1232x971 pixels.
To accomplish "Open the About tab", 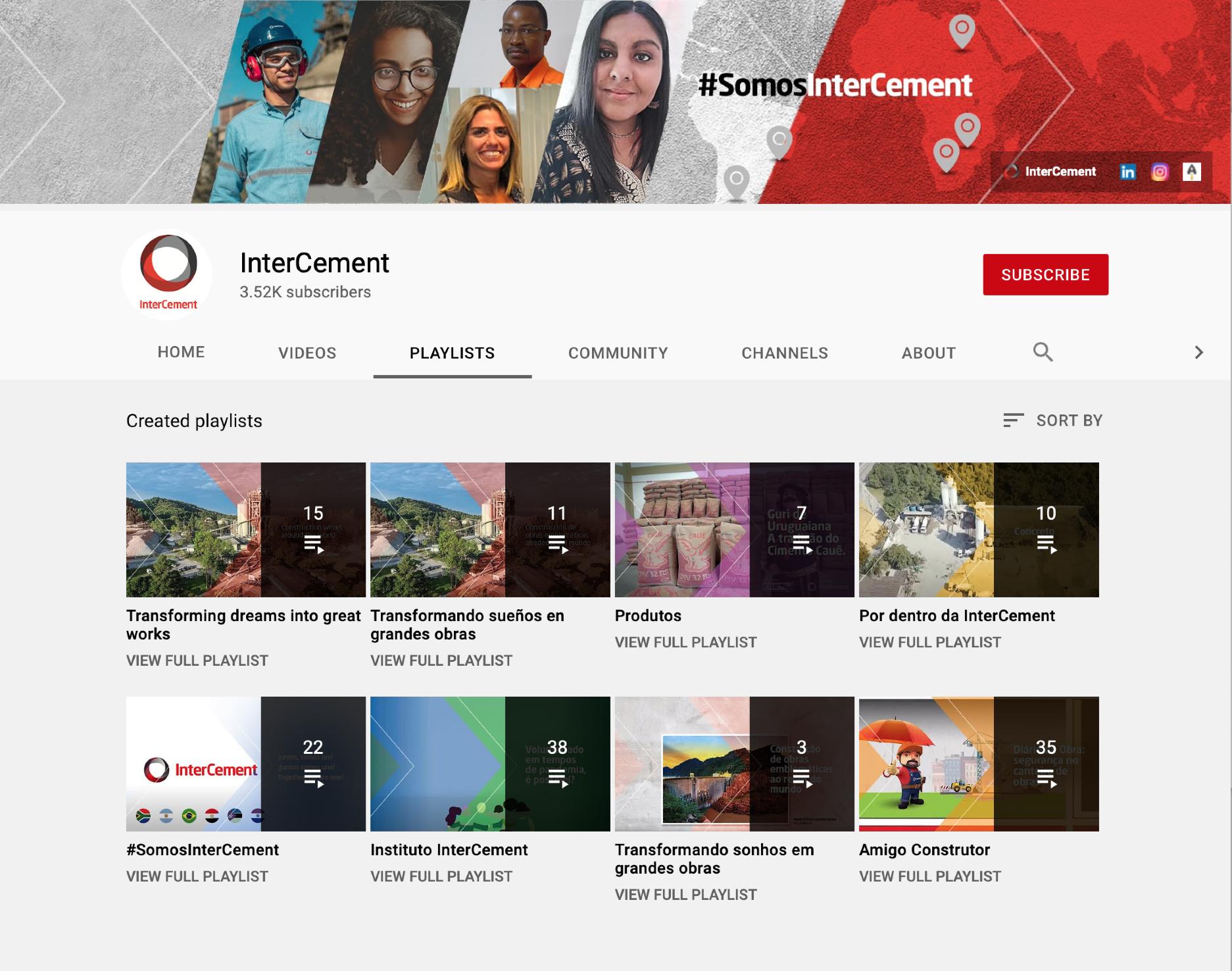I will coord(928,353).
